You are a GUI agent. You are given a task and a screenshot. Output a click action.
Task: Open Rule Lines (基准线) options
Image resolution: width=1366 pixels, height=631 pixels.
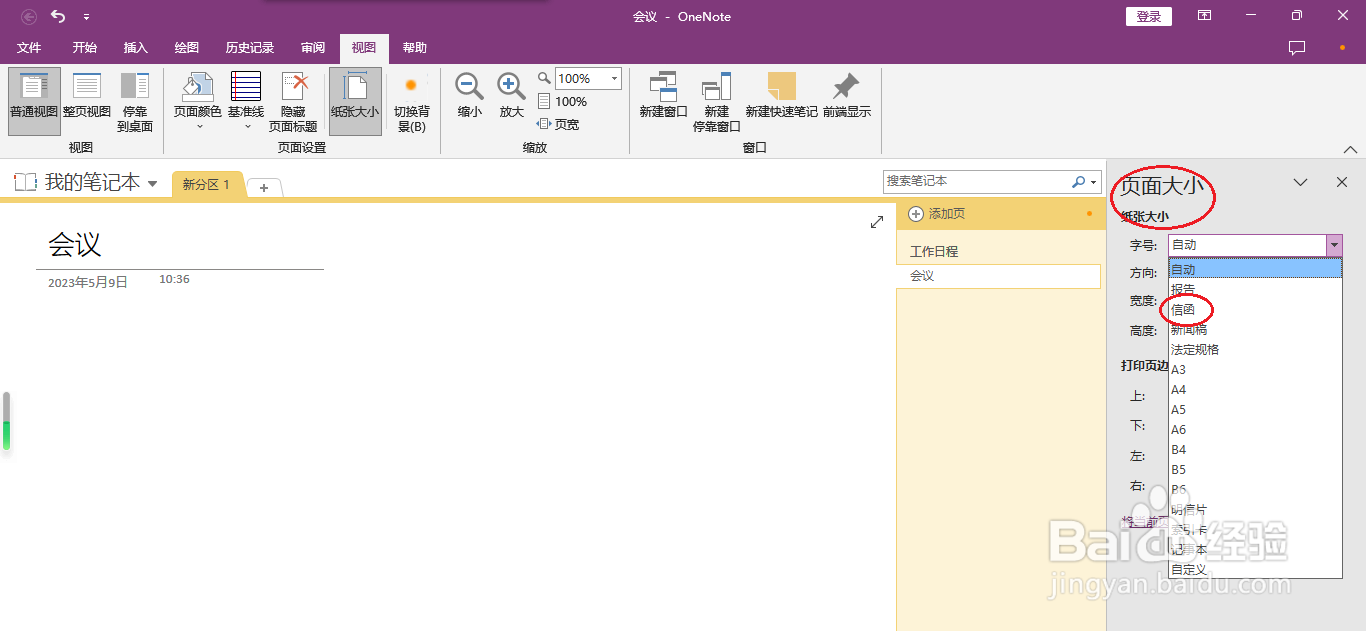point(246,102)
